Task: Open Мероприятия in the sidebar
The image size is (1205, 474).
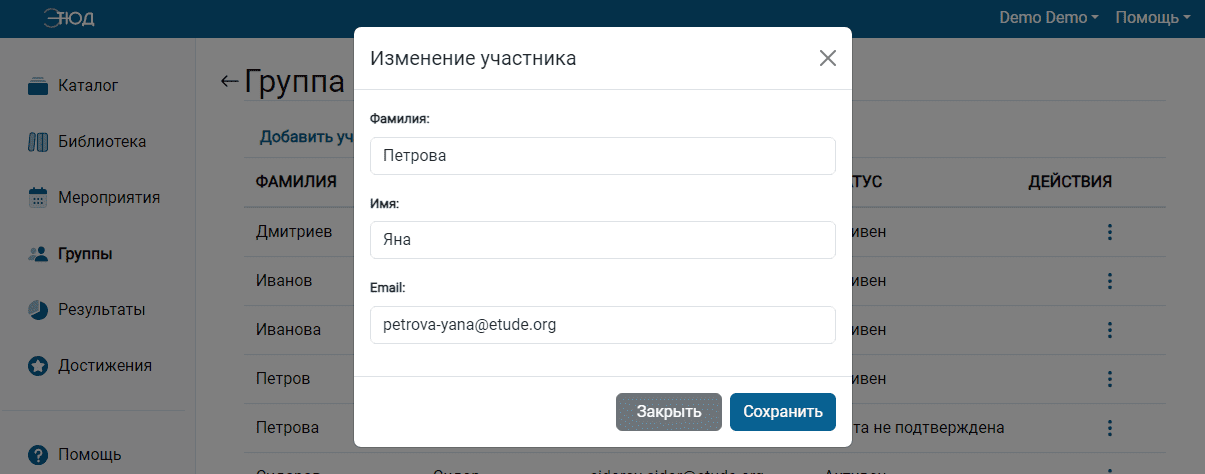Action: click(x=109, y=198)
